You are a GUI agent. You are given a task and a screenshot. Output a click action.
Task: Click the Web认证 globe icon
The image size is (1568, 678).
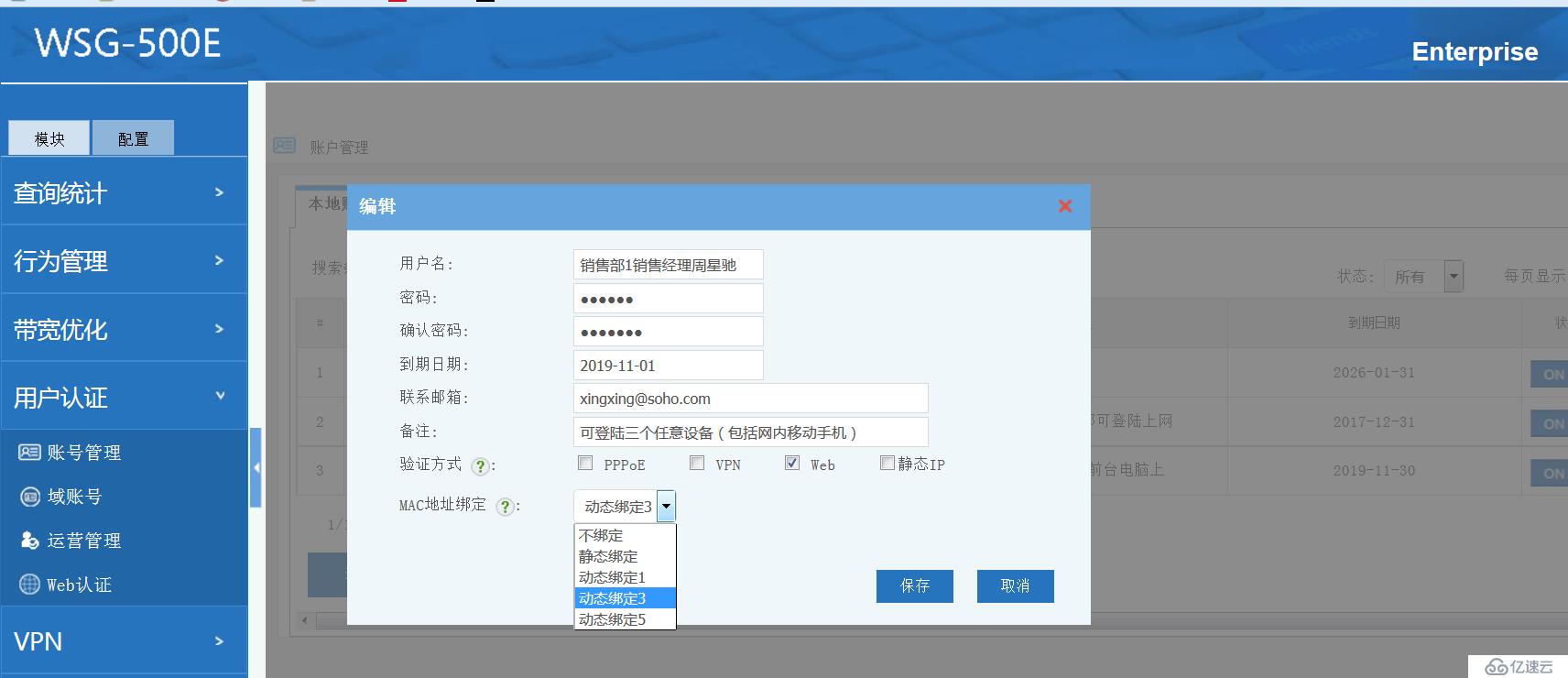point(29,585)
